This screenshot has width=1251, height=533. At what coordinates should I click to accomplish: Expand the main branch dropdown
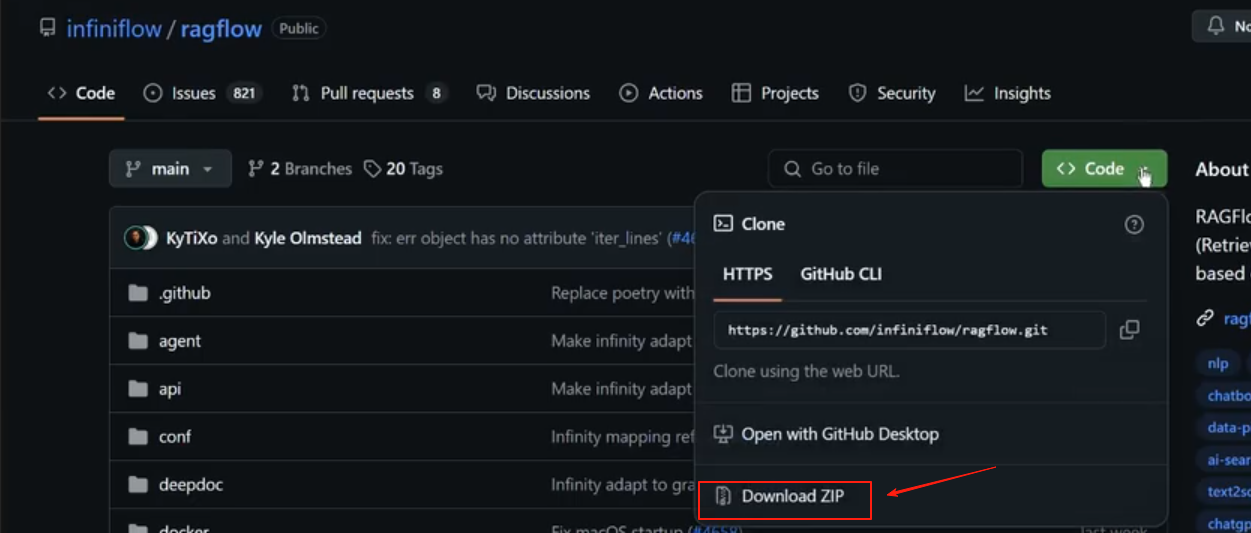(x=170, y=169)
